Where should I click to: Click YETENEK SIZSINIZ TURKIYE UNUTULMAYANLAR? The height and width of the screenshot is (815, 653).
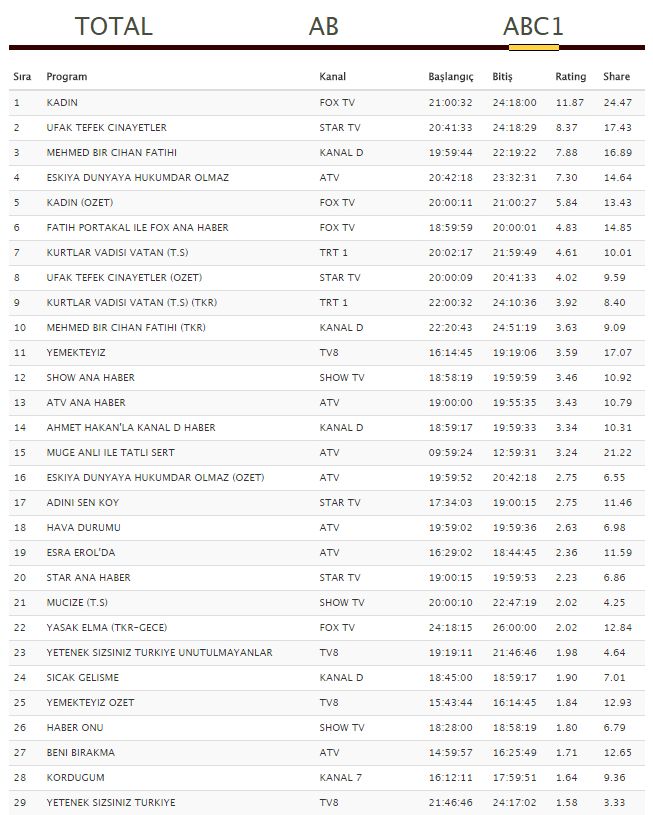click(x=160, y=652)
